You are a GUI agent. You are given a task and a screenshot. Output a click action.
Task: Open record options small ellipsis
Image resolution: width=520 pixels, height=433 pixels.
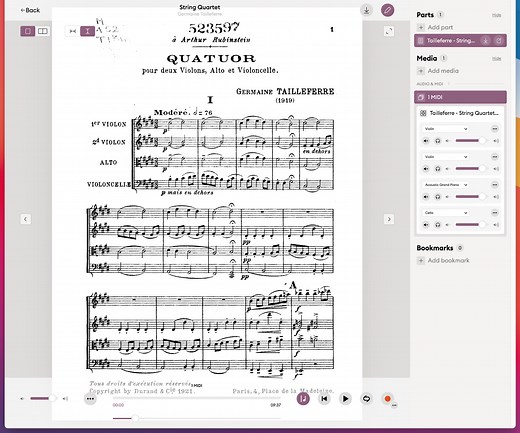394,406
